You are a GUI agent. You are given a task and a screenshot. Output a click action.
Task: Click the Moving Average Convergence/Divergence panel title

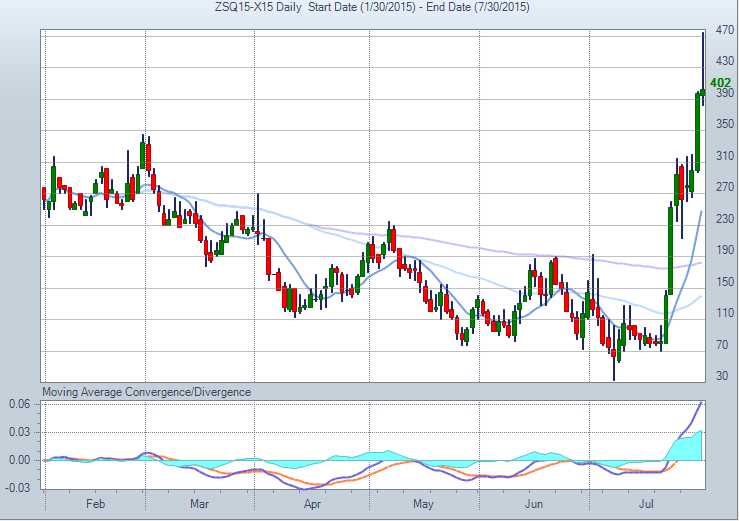pos(146,392)
